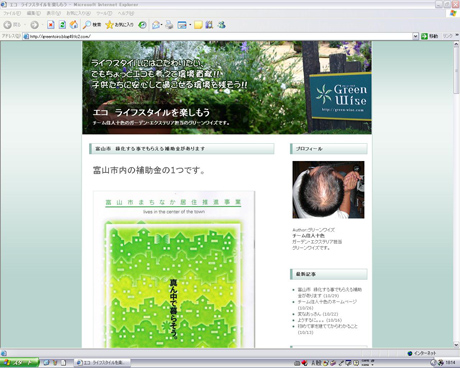Viewport: 460px width, 368px height.
Task: Stop page loading with the red X icon
Action: 51,25
